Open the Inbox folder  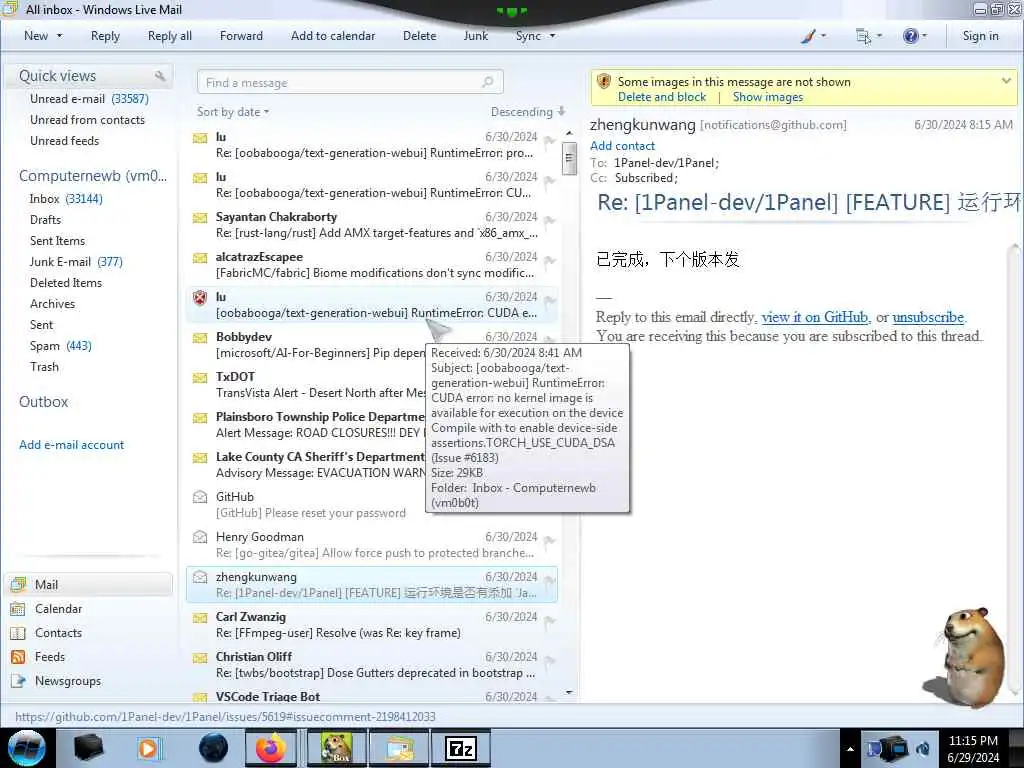click(66, 199)
